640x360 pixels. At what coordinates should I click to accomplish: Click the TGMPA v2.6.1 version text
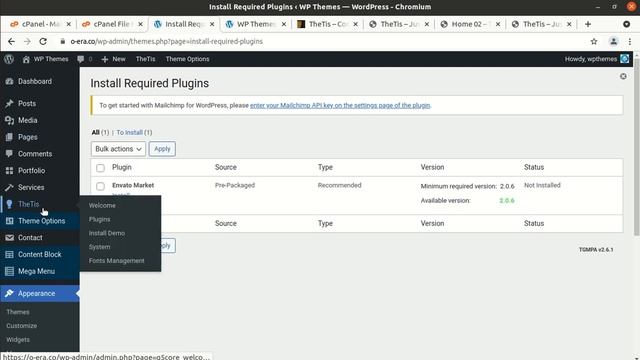(596, 249)
